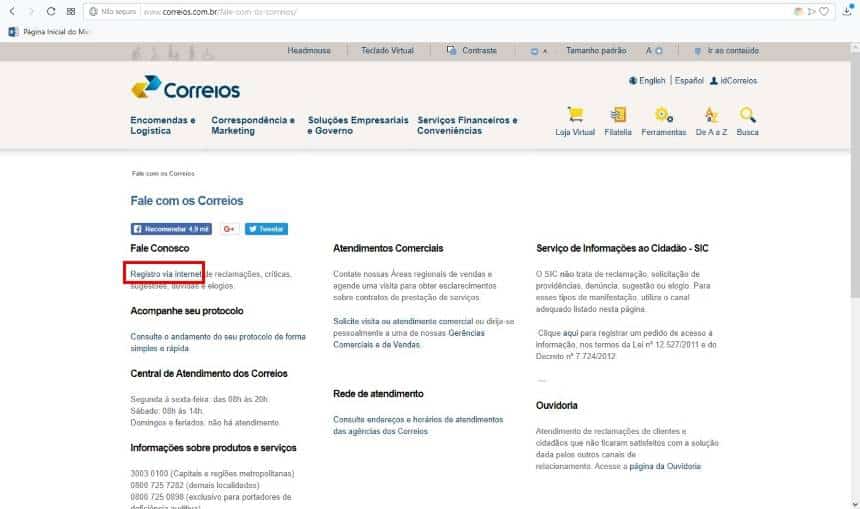Click the Facebook Recomendar button
Screen dimensions: 860x509
(171, 229)
